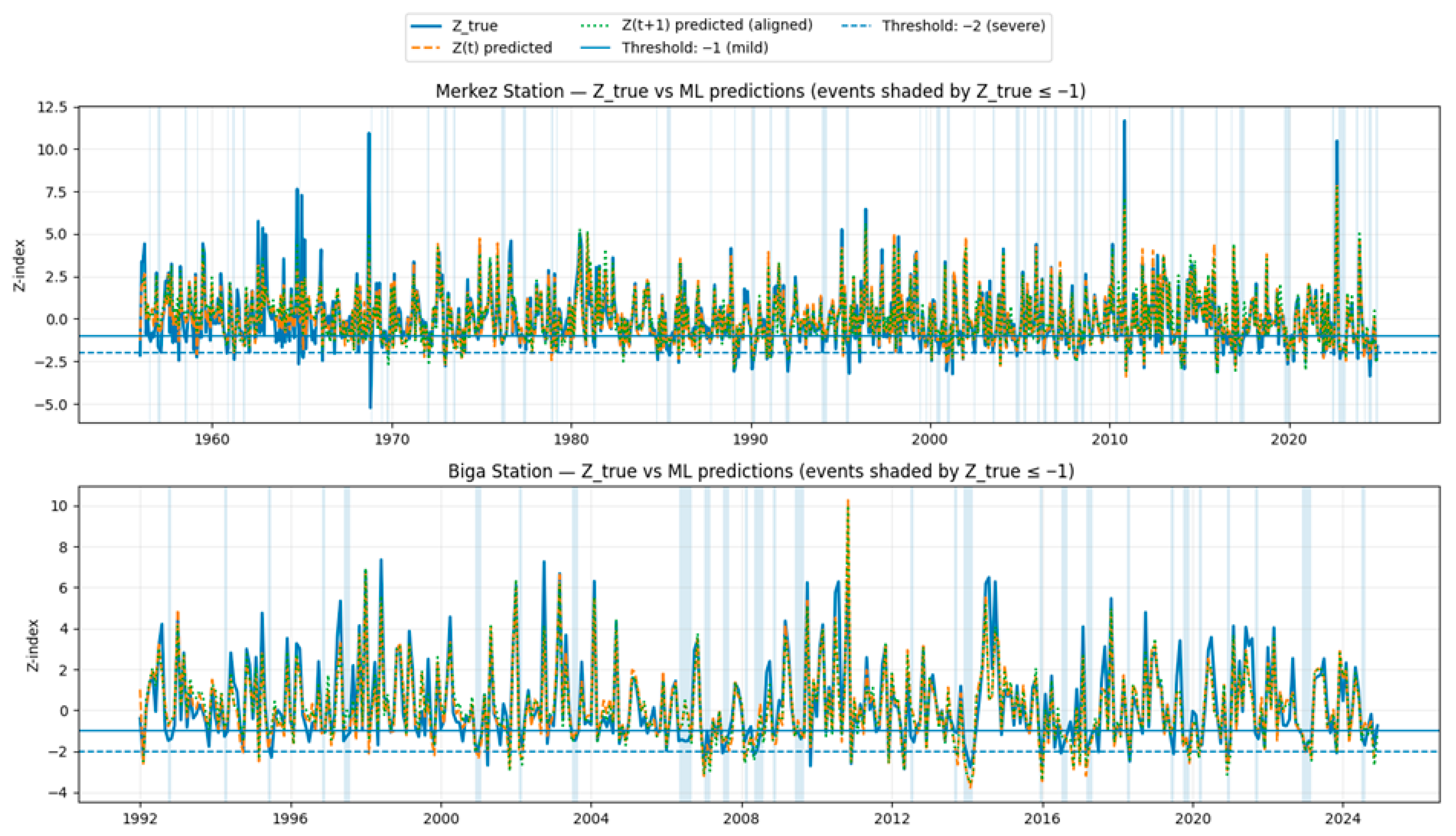Screen dimensions: 1456x836
Task: Click the 2016 tick on Biga x-axis
Action: click(x=1042, y=818)
